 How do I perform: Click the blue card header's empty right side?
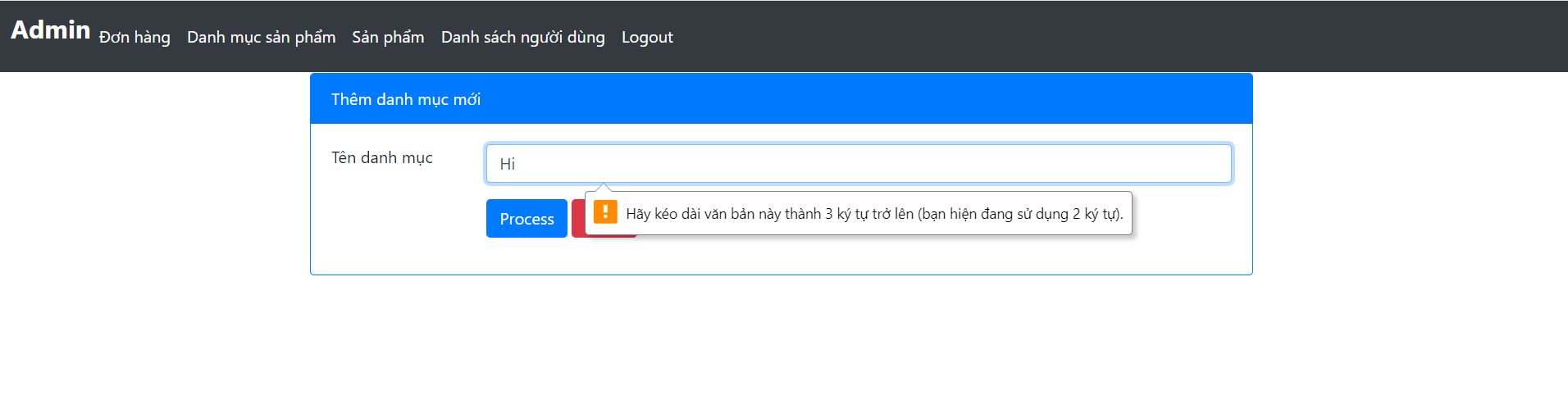coord(984,99)
